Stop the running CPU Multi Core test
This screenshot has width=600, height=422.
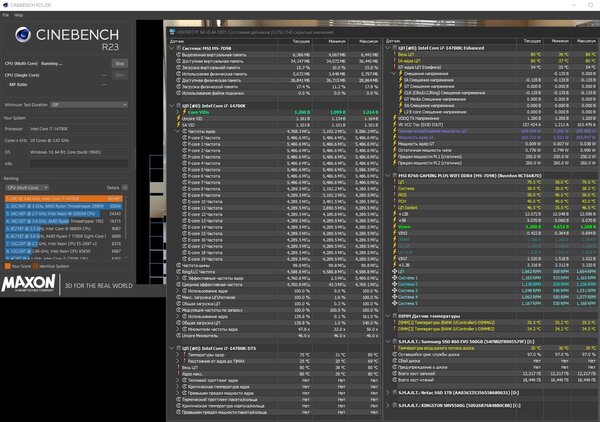point(120,64)
